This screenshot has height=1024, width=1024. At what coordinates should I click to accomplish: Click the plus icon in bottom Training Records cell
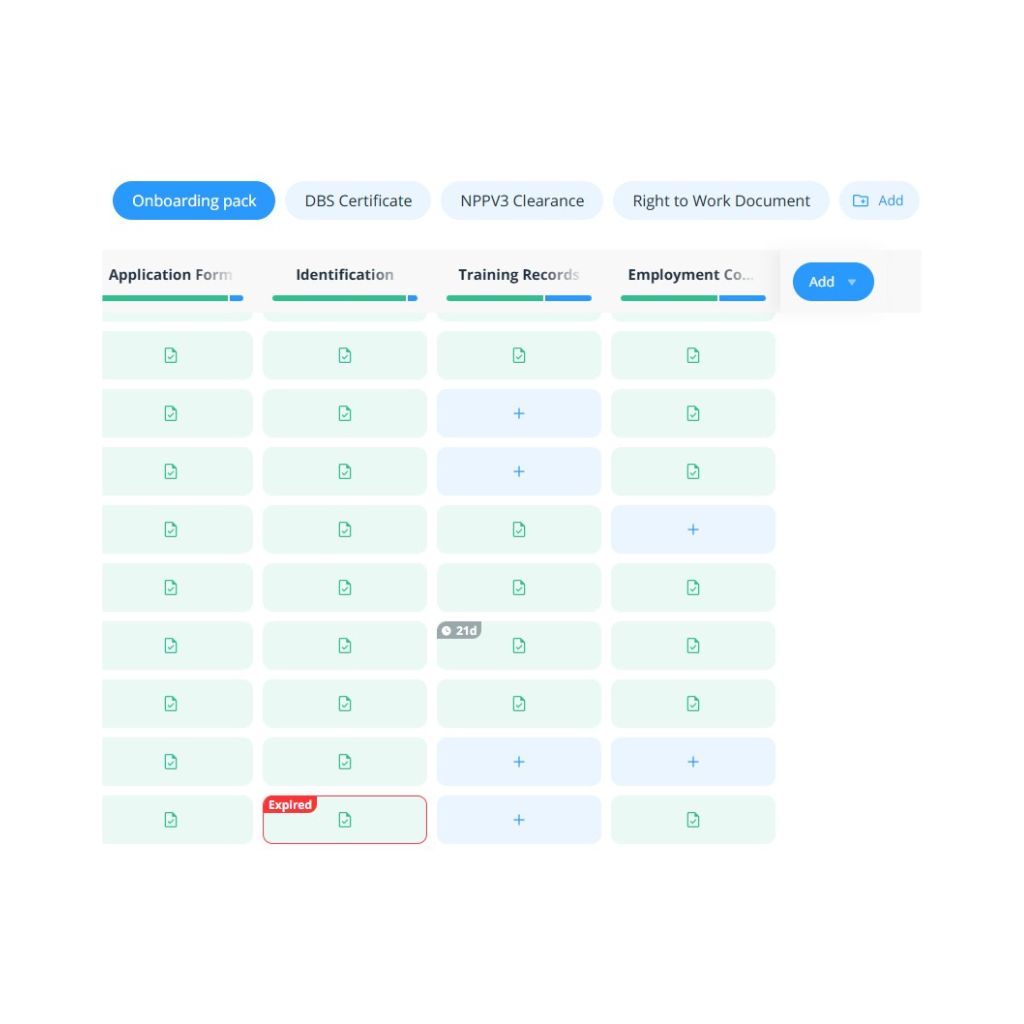(x=519, y=820)
